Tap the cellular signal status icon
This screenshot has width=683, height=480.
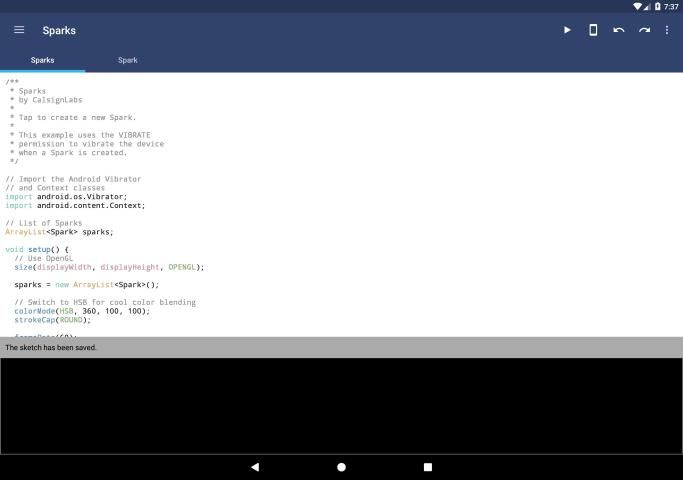click(x=647, y=6)
